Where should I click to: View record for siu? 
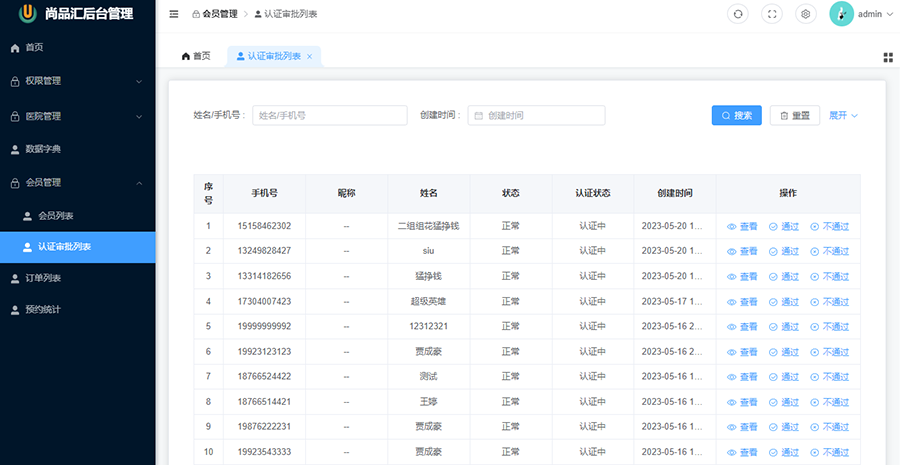[742, 251]
